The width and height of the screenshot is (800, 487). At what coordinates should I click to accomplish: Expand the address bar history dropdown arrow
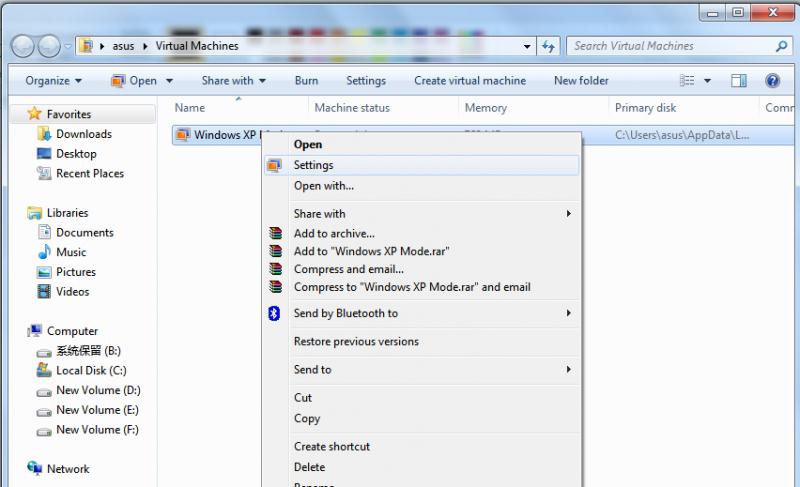point(527,46)
